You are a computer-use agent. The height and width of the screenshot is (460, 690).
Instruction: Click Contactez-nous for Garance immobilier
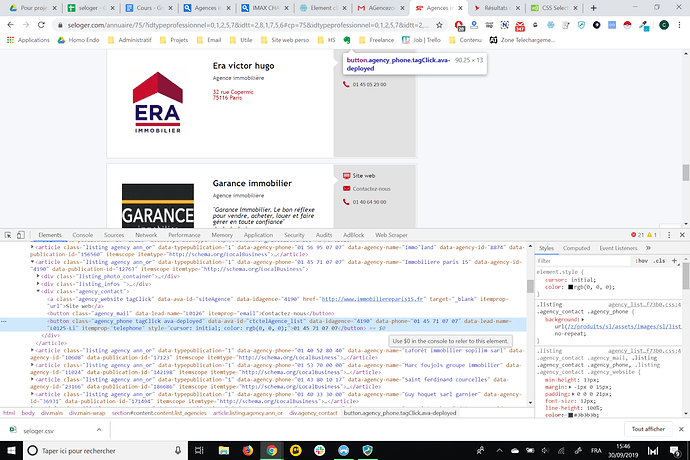[371, 189]
